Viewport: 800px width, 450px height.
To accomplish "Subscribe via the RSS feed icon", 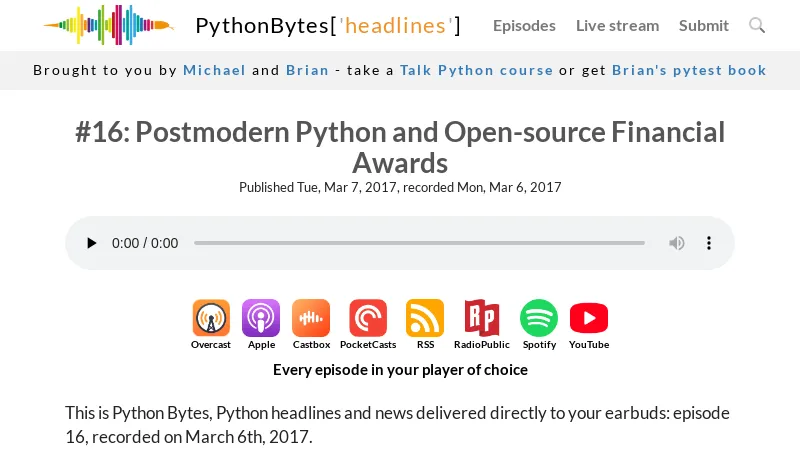I will click(x=425, y=319).
